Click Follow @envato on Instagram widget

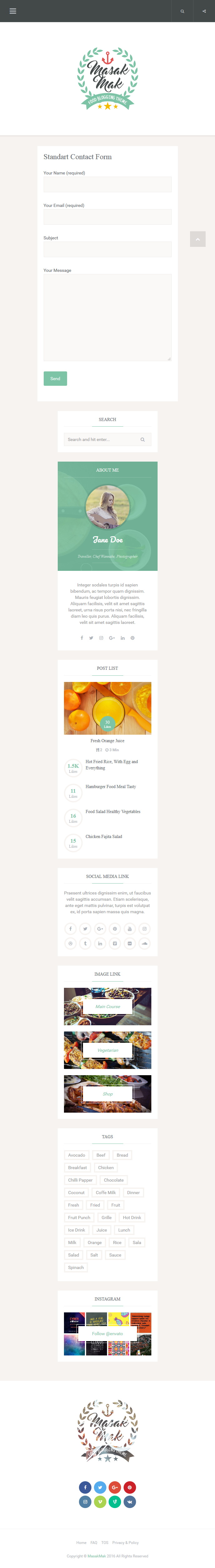[x=107, y=1333]
